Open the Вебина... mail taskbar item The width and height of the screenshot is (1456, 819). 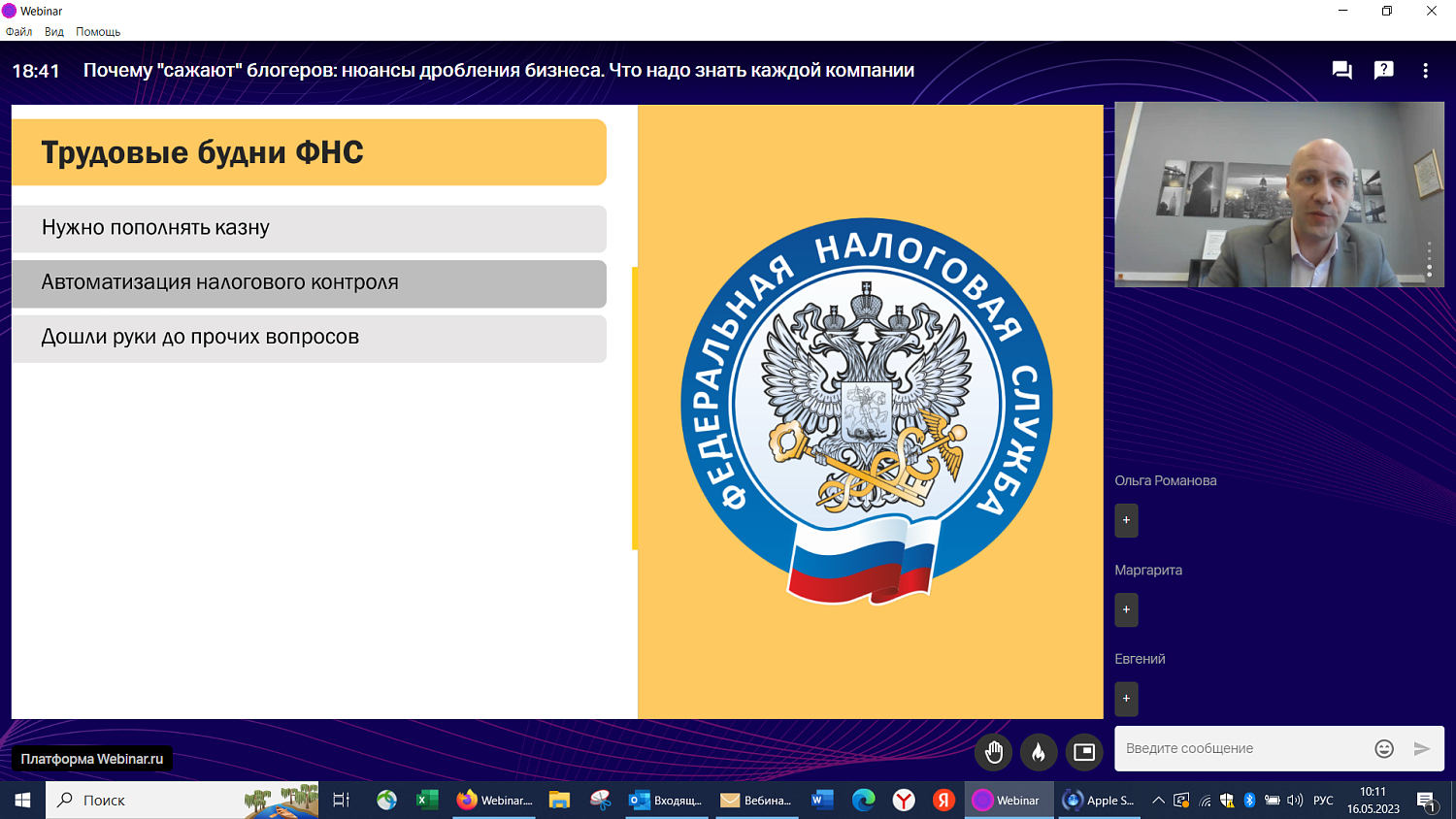(x=756, y=801)
